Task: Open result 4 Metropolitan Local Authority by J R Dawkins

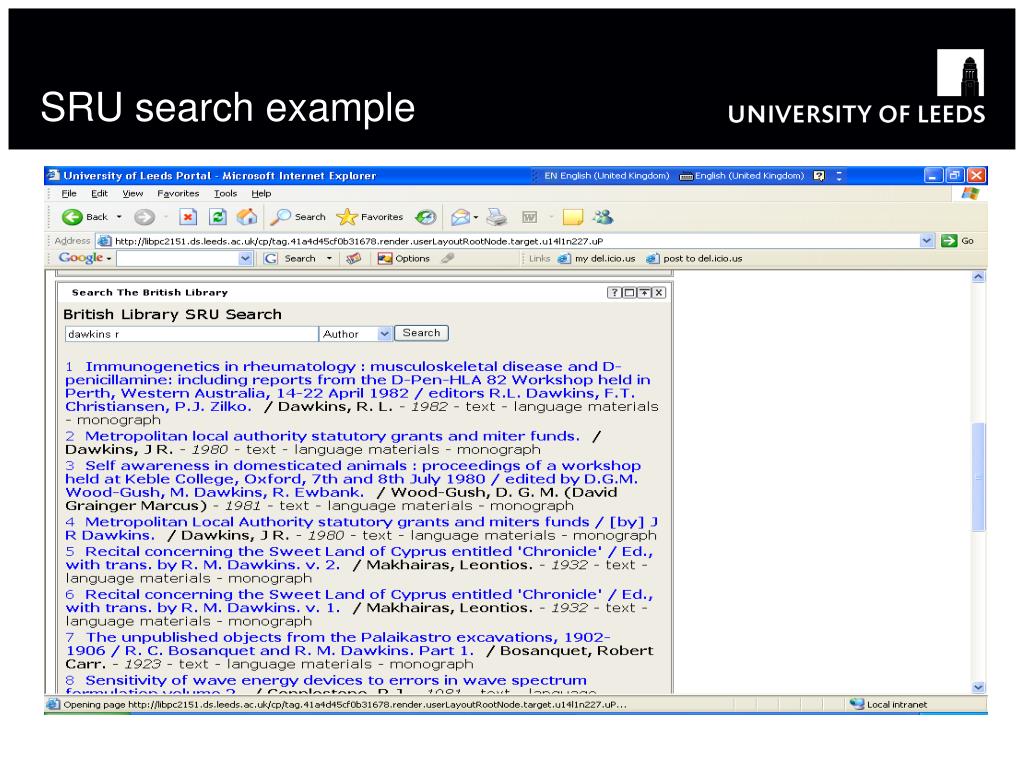Action: point(361,528)
